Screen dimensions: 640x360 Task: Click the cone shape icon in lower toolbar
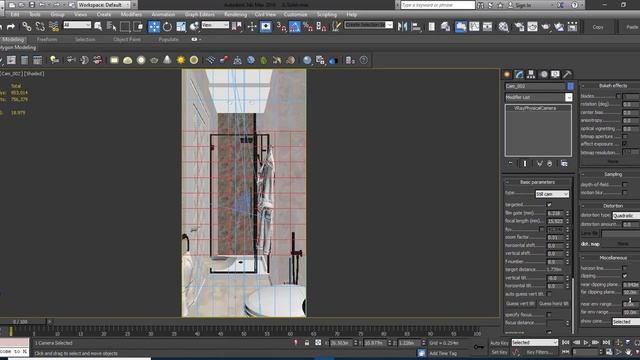(167, 60)
